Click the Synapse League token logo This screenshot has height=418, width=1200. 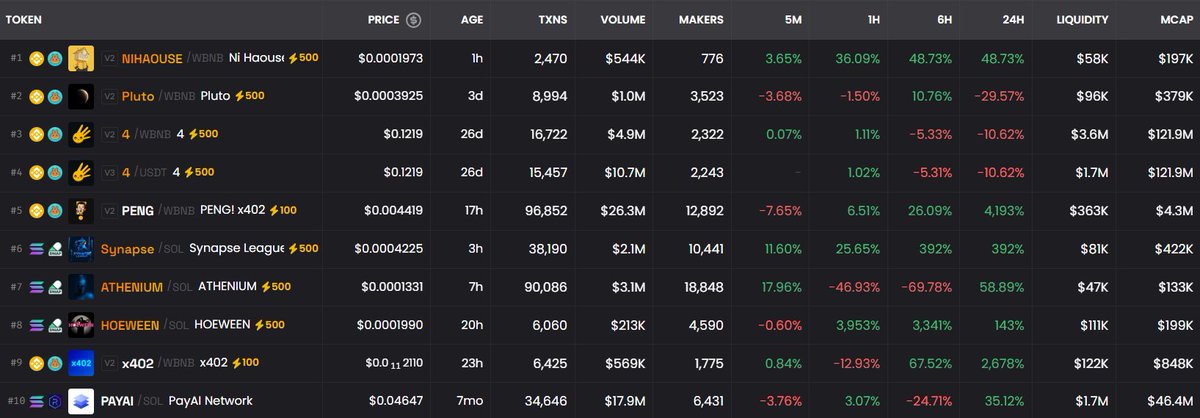pyautogui.click(x=82, y=249)
